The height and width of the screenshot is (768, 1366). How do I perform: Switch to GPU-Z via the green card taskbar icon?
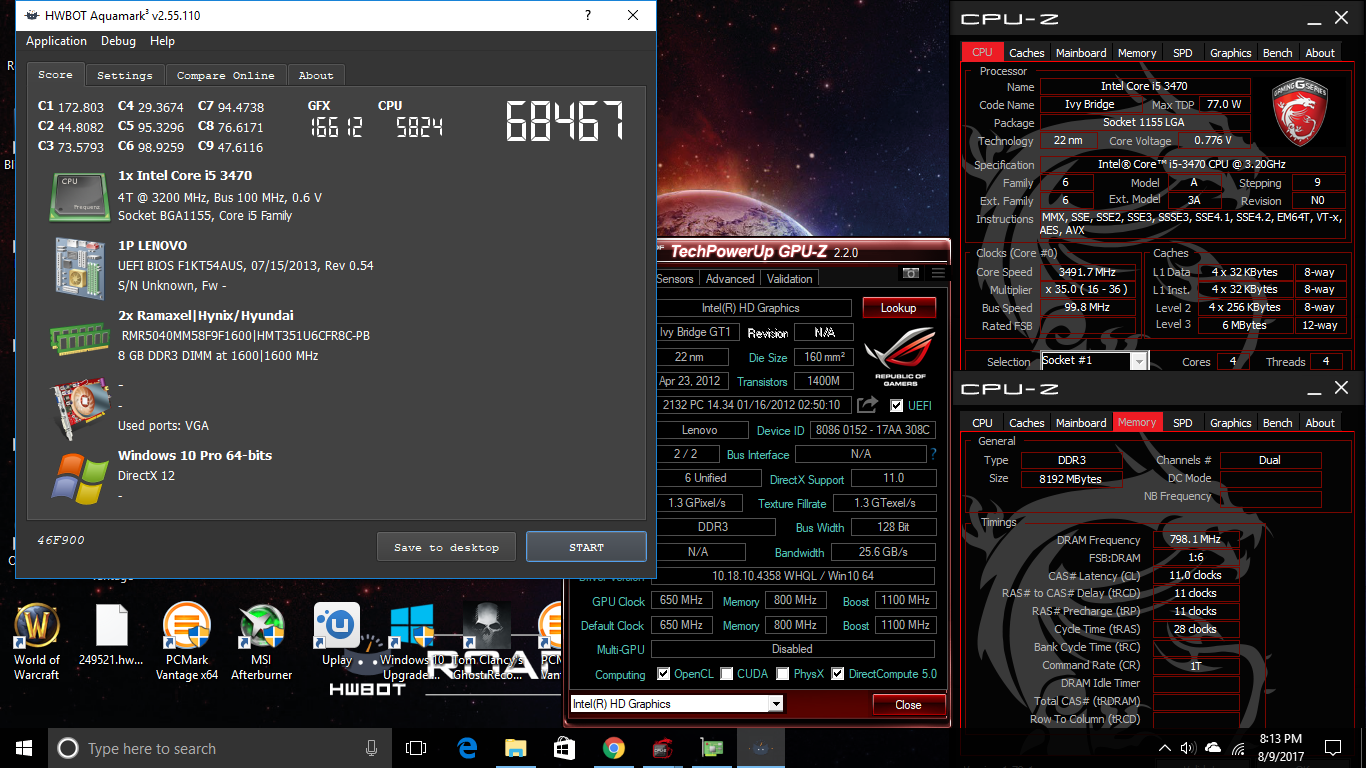click(x=712, y=748)
